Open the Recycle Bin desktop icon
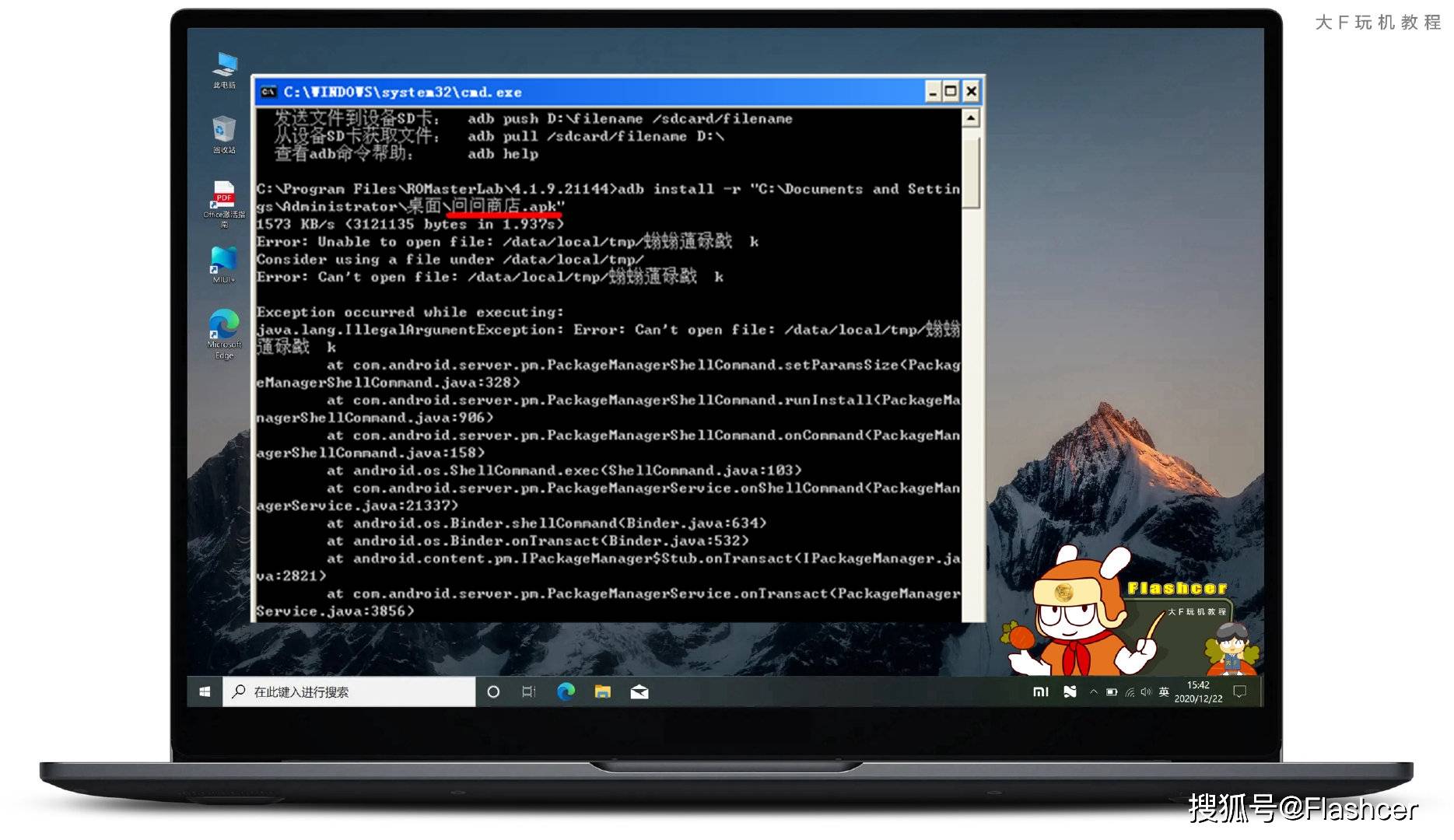Viewport: 1454px width, 840px height. (x=224, y=135)
